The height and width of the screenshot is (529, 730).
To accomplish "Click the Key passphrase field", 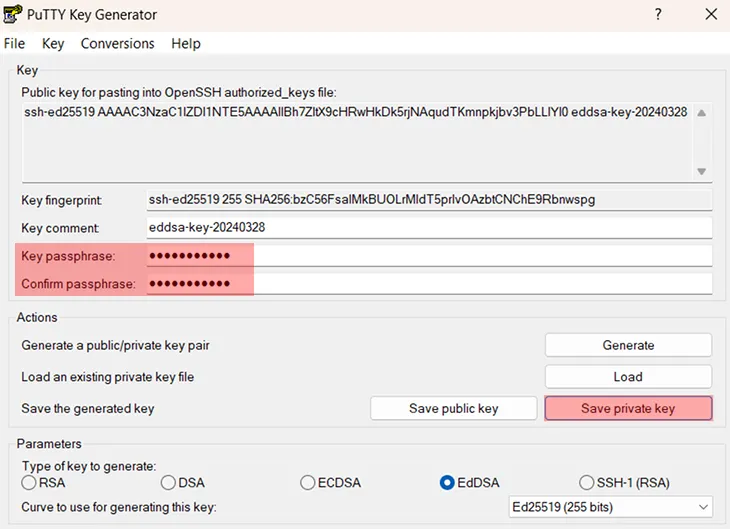I will coord(429,256).
